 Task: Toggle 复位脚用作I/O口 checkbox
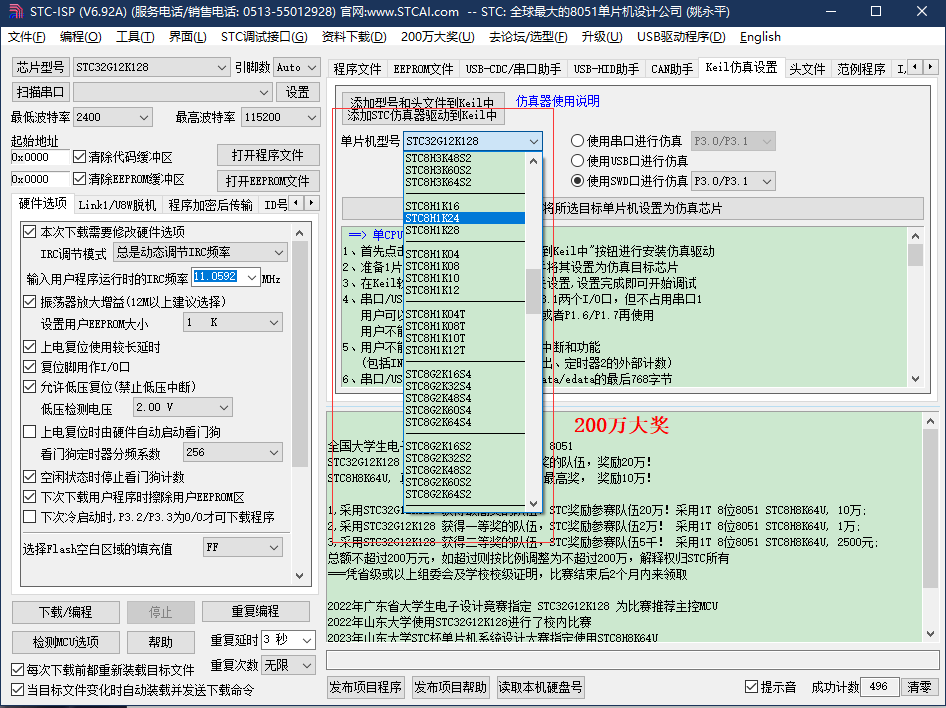point(30,367)
